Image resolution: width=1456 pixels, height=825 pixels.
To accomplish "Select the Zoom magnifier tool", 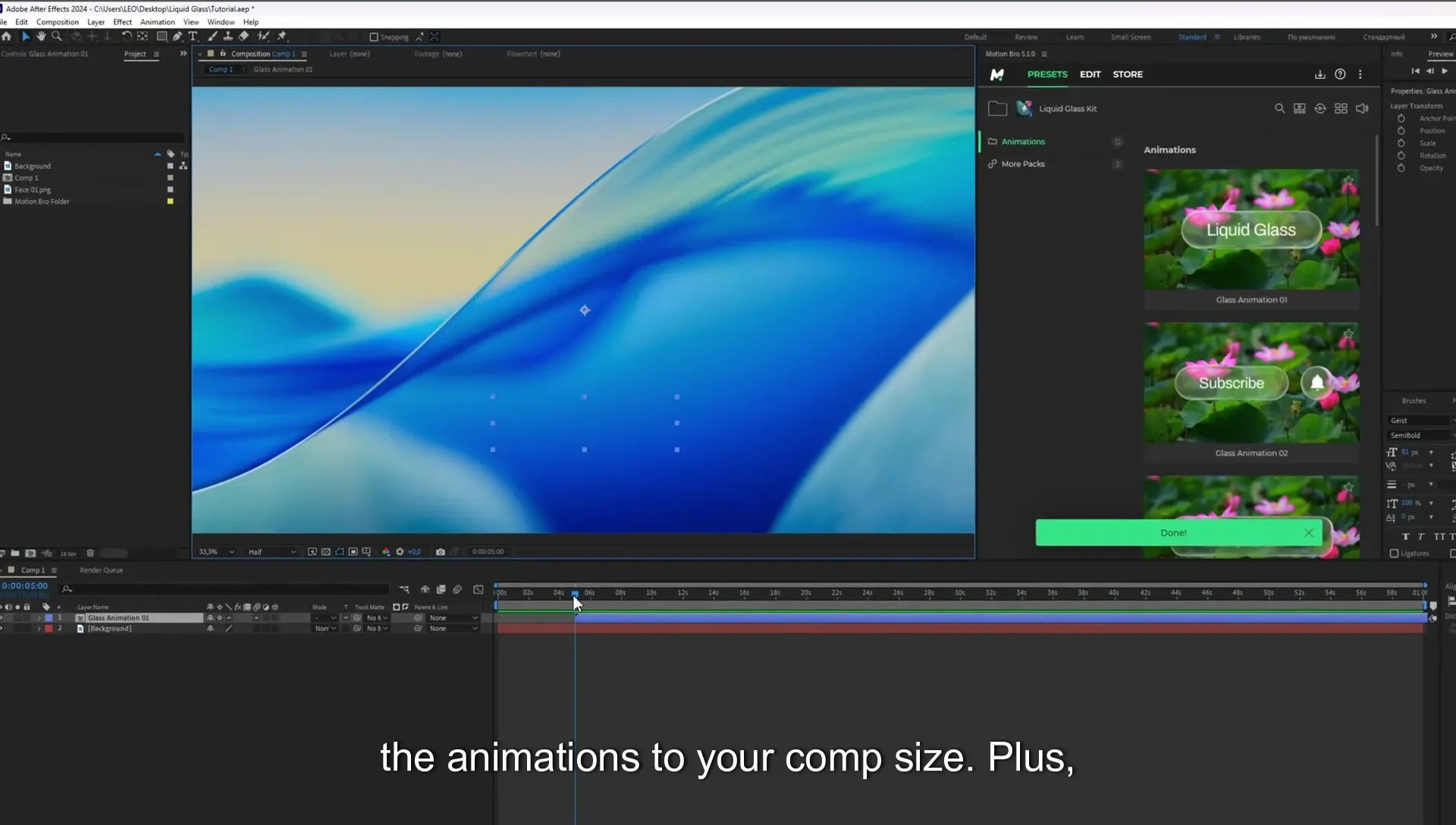I will point(56,36).
